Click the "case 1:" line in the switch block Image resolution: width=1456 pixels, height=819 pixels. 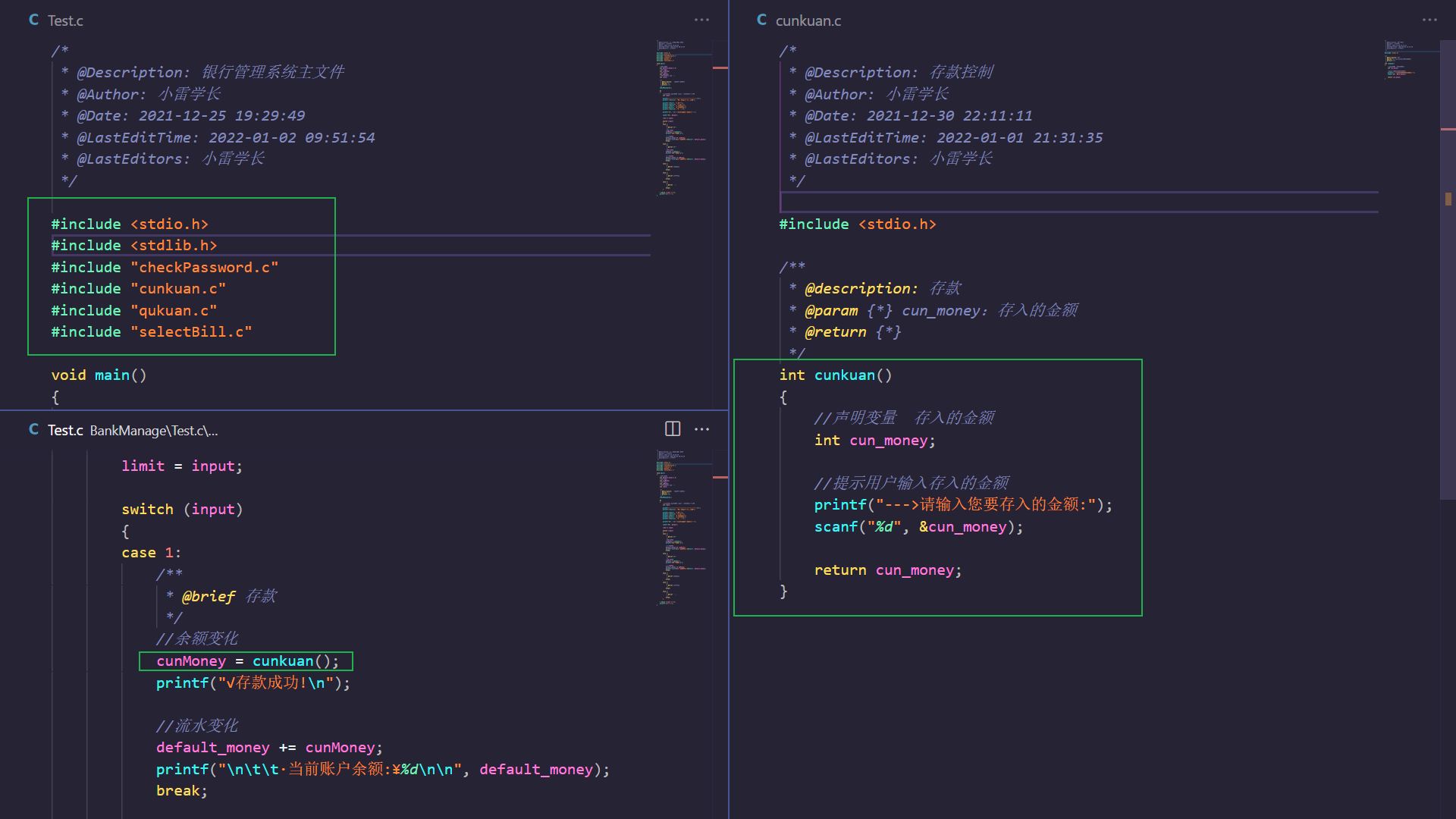[151, 553]
